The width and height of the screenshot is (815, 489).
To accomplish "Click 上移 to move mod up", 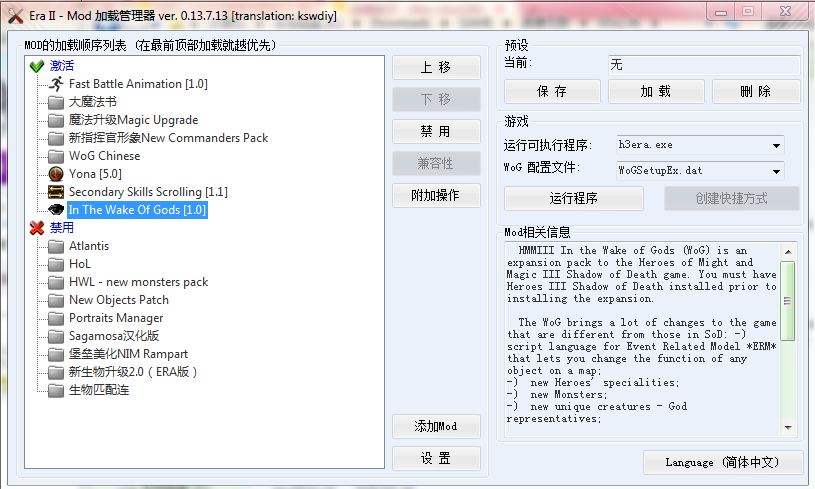I will 436,68.
